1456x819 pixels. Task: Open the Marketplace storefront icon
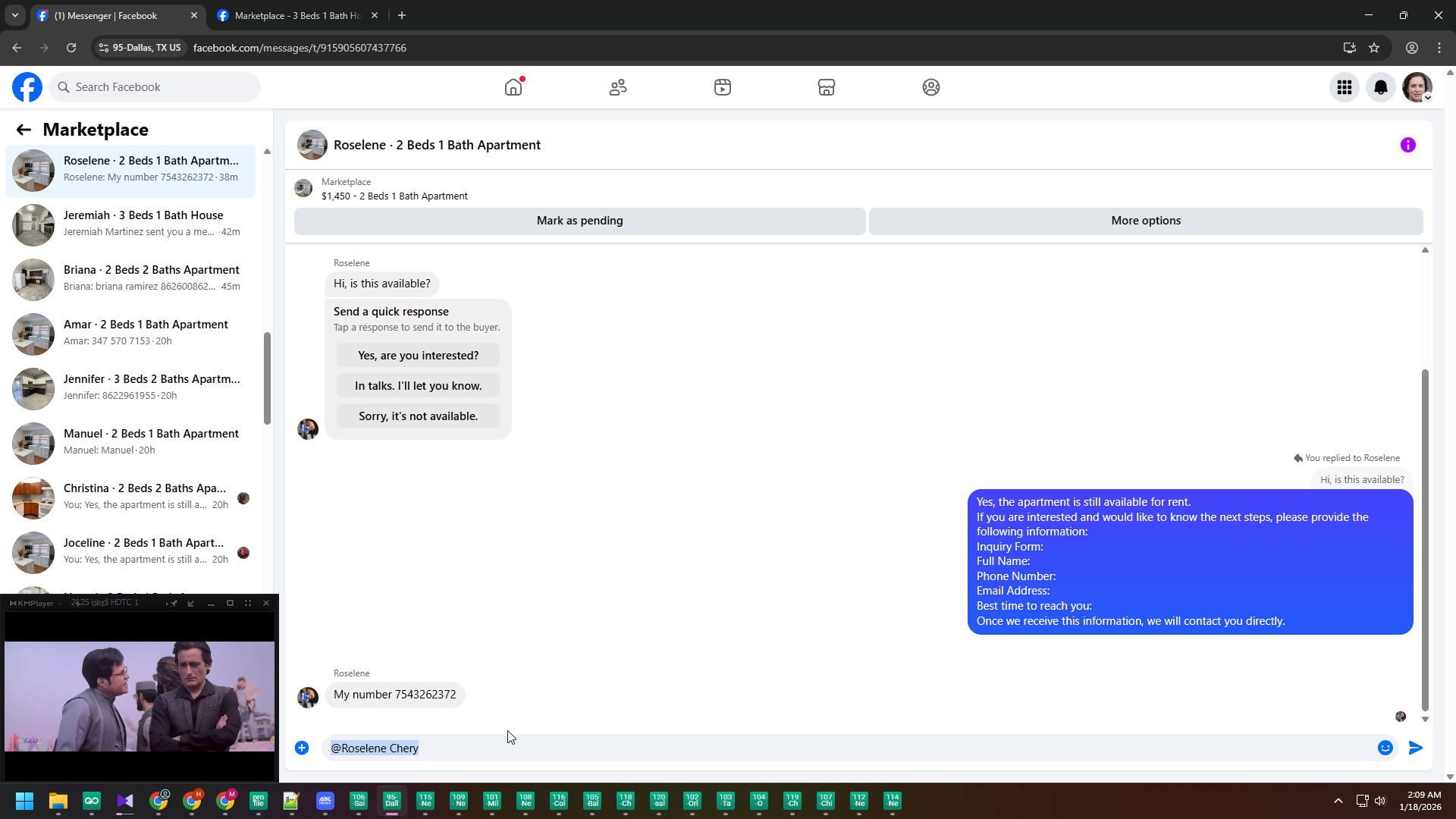(x=827, y=87)
